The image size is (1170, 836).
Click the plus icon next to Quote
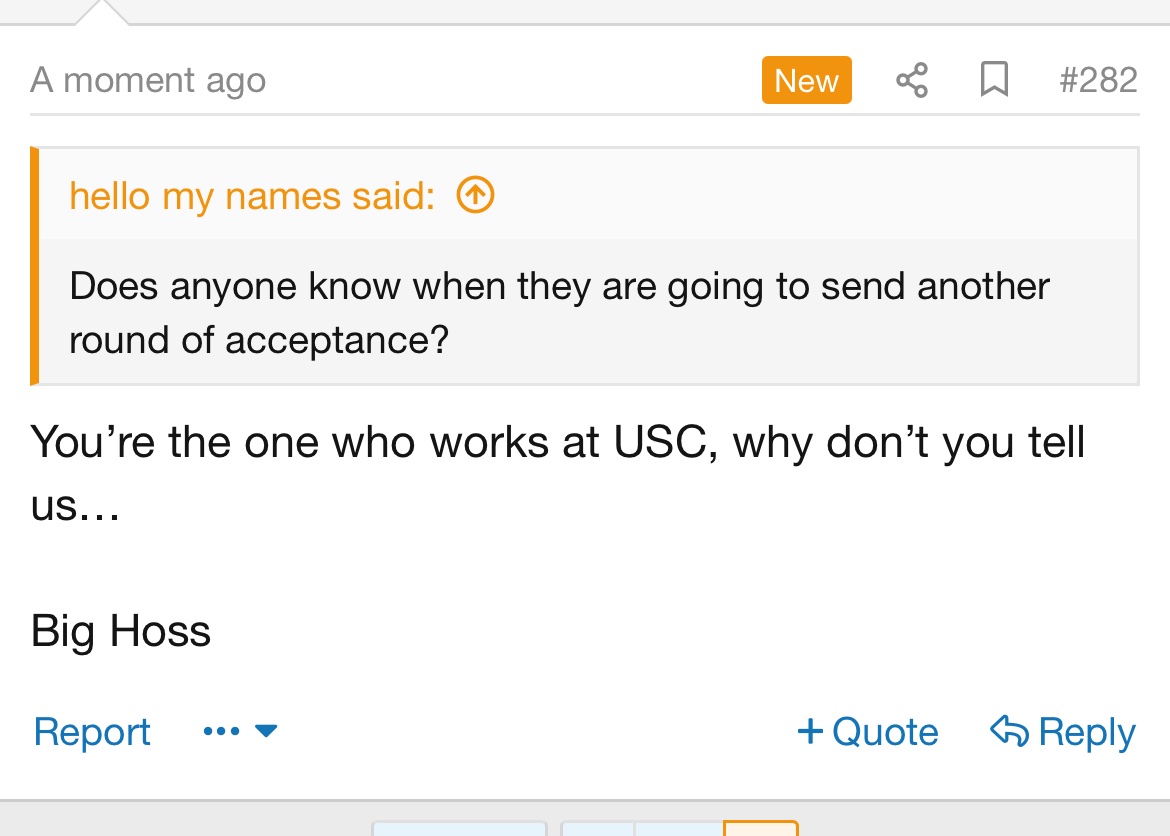(810, 732)
